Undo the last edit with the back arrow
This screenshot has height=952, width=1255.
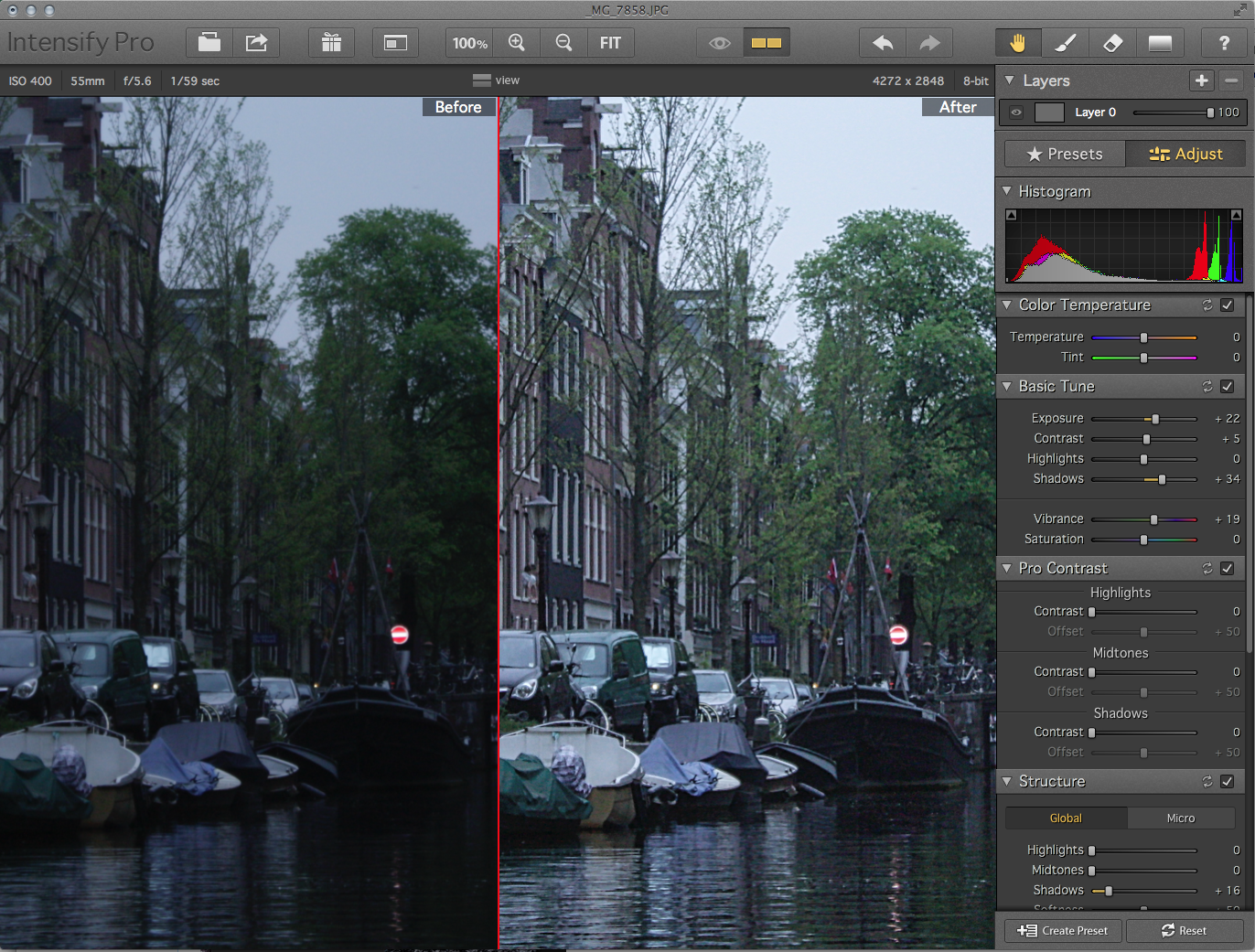click(x=883, y=42)
